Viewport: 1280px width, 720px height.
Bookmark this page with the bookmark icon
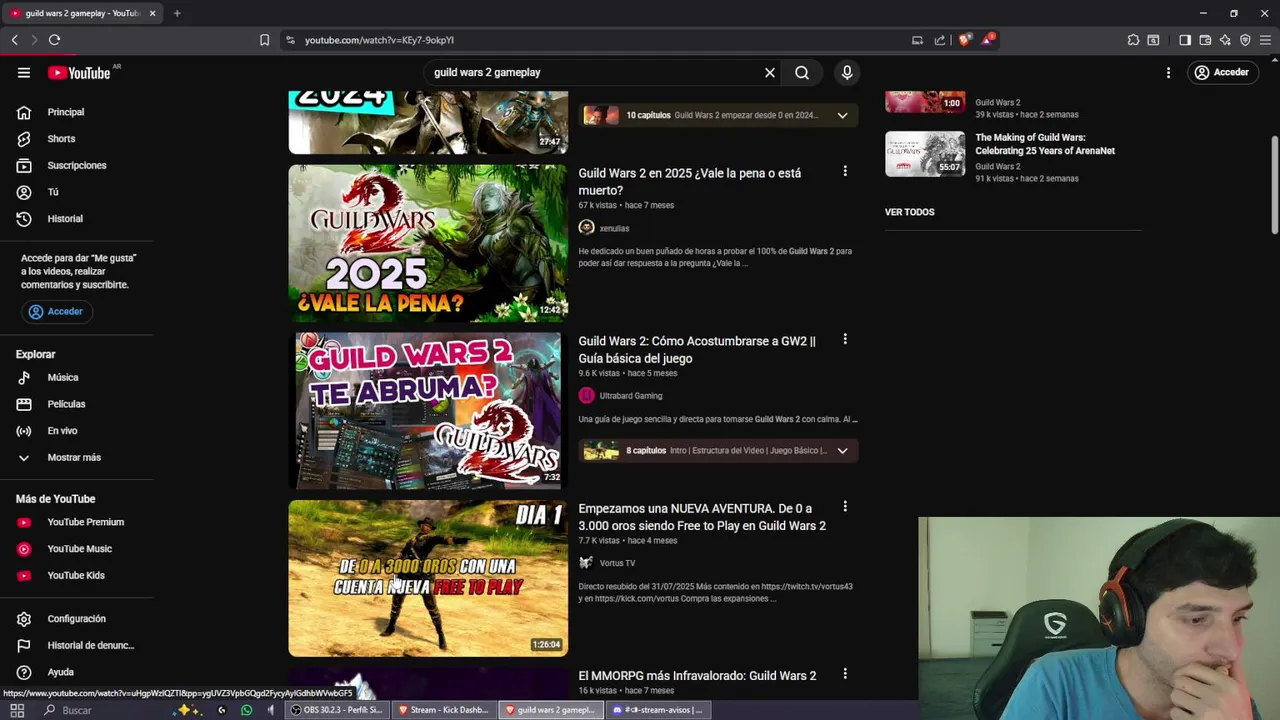coord(264,40)
